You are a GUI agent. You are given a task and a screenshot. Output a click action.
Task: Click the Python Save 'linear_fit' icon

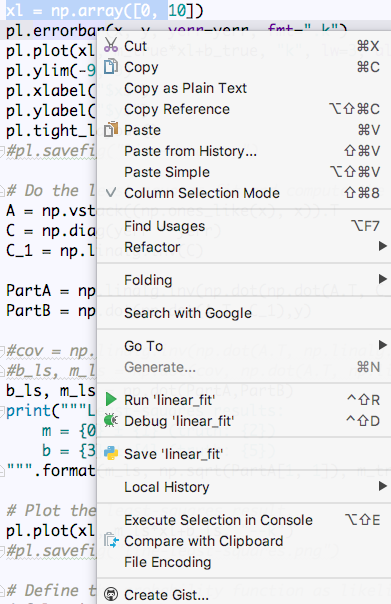(111, 453)
